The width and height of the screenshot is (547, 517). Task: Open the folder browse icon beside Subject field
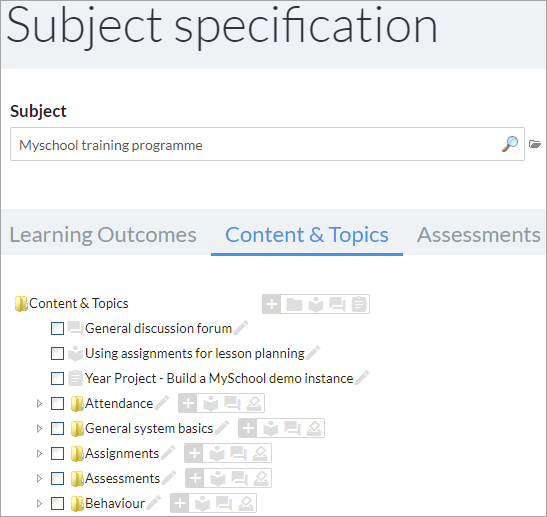tap(535, 144)
